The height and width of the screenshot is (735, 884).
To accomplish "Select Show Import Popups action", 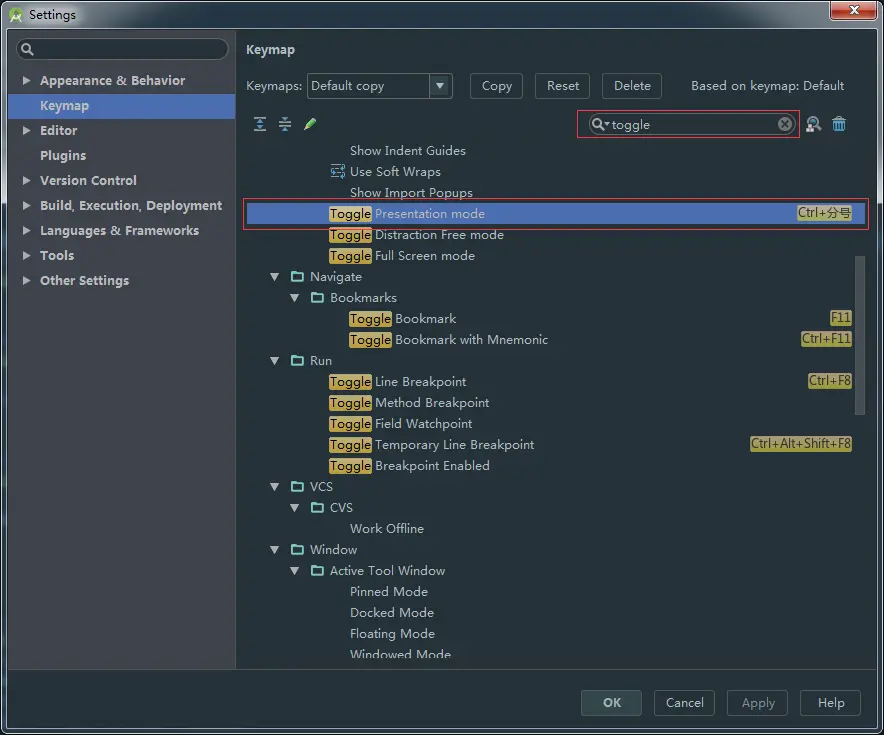I will [411, 192].
